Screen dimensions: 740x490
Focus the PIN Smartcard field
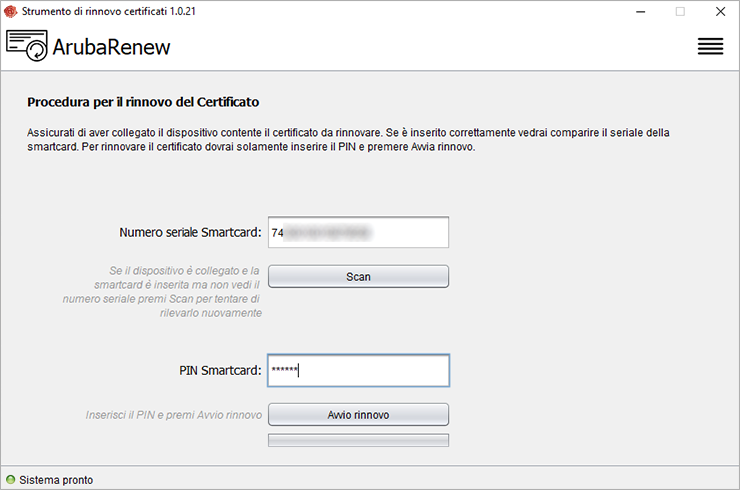click(358, 371)
